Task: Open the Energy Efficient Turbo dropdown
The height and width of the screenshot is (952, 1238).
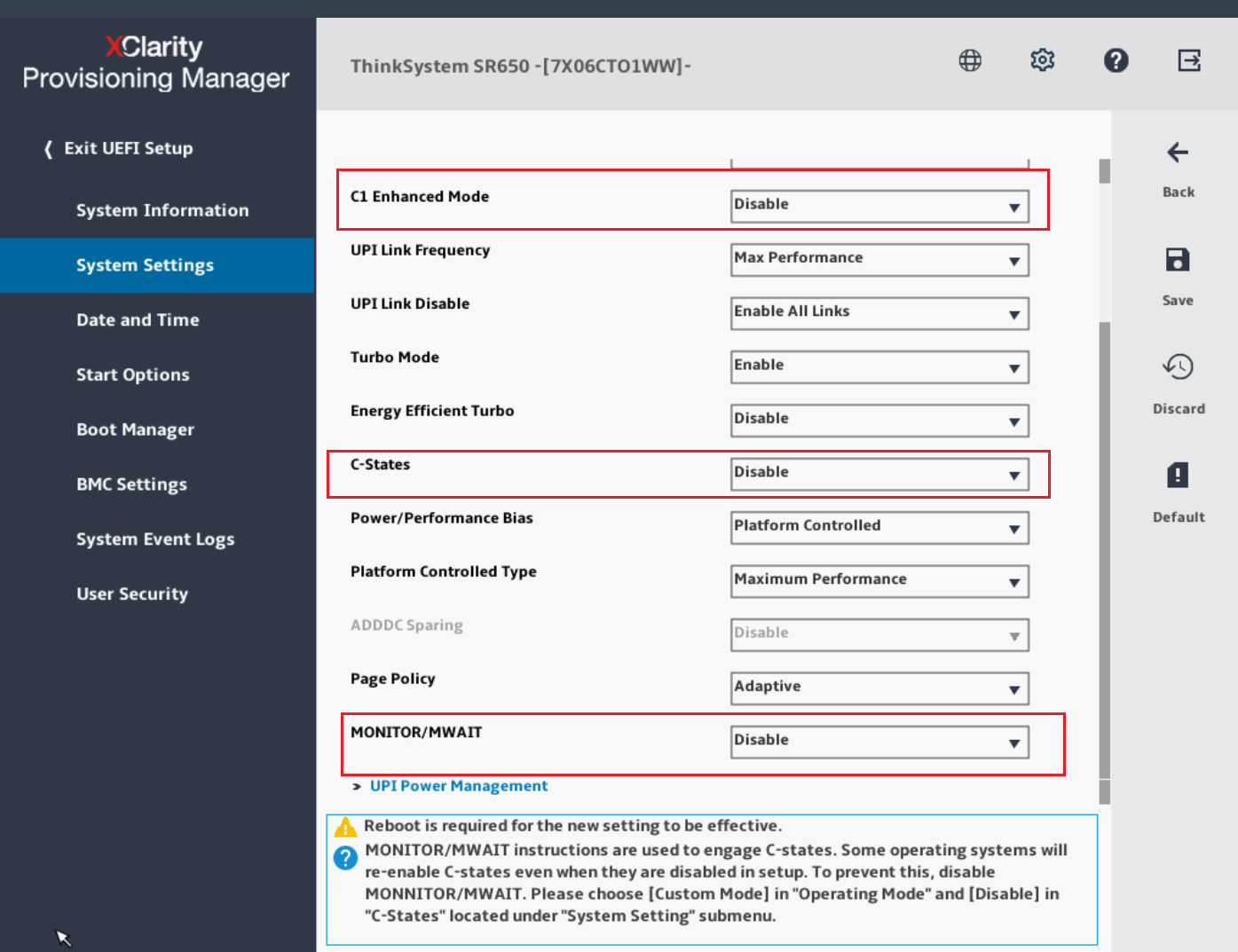Action: tap(879, 421)
